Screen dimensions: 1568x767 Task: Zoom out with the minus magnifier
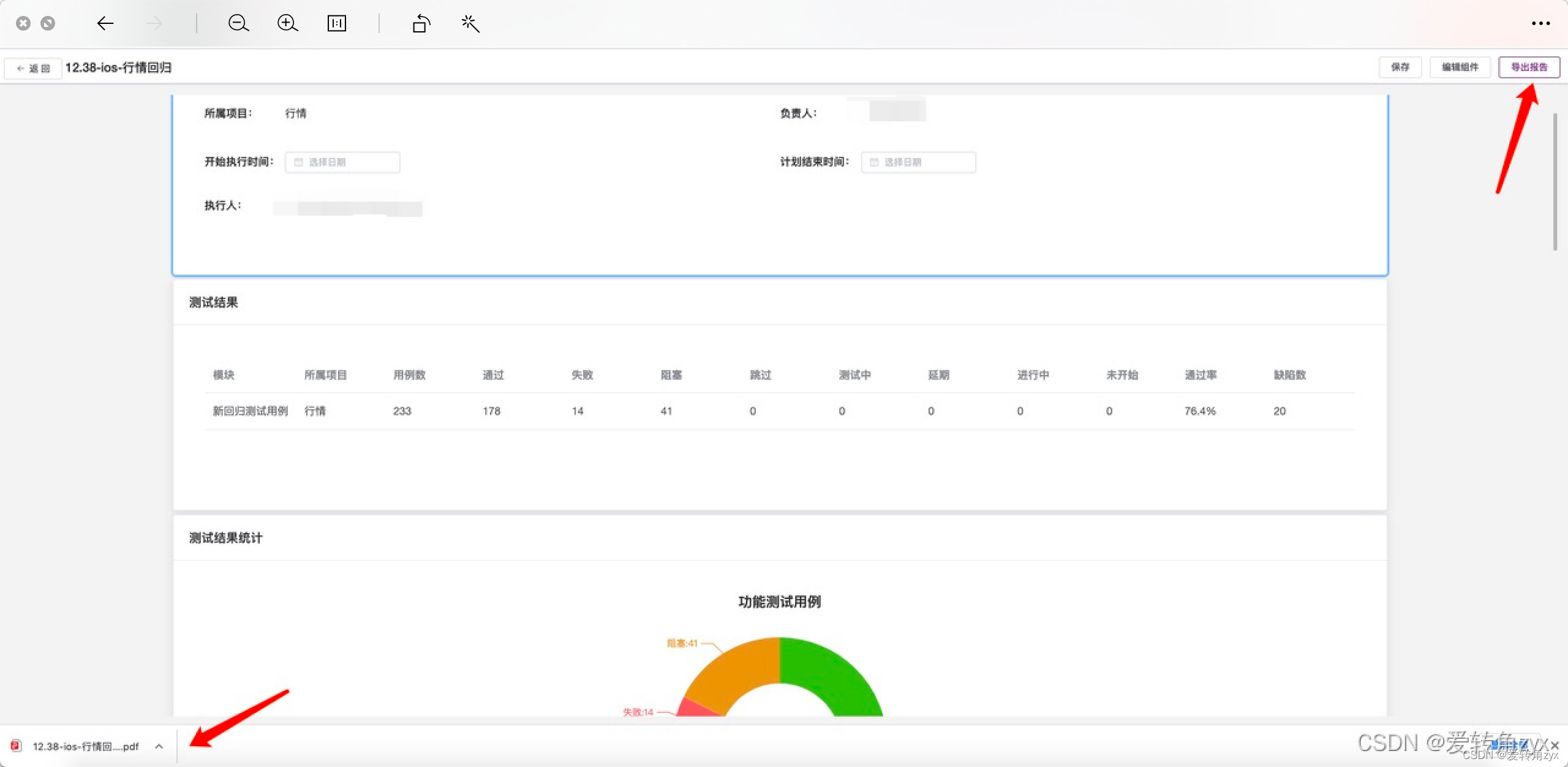[x=238, y=23]
